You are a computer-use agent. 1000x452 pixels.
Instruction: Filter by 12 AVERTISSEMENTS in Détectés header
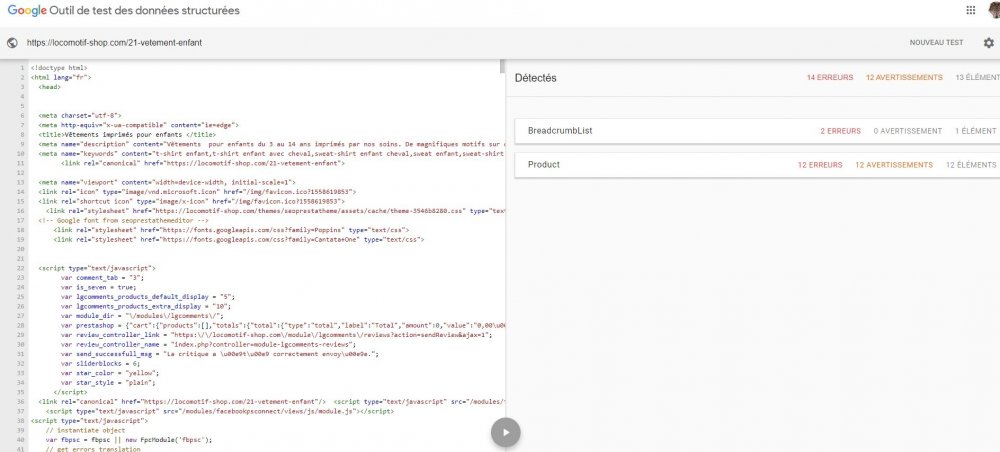[x=904, y=77]
